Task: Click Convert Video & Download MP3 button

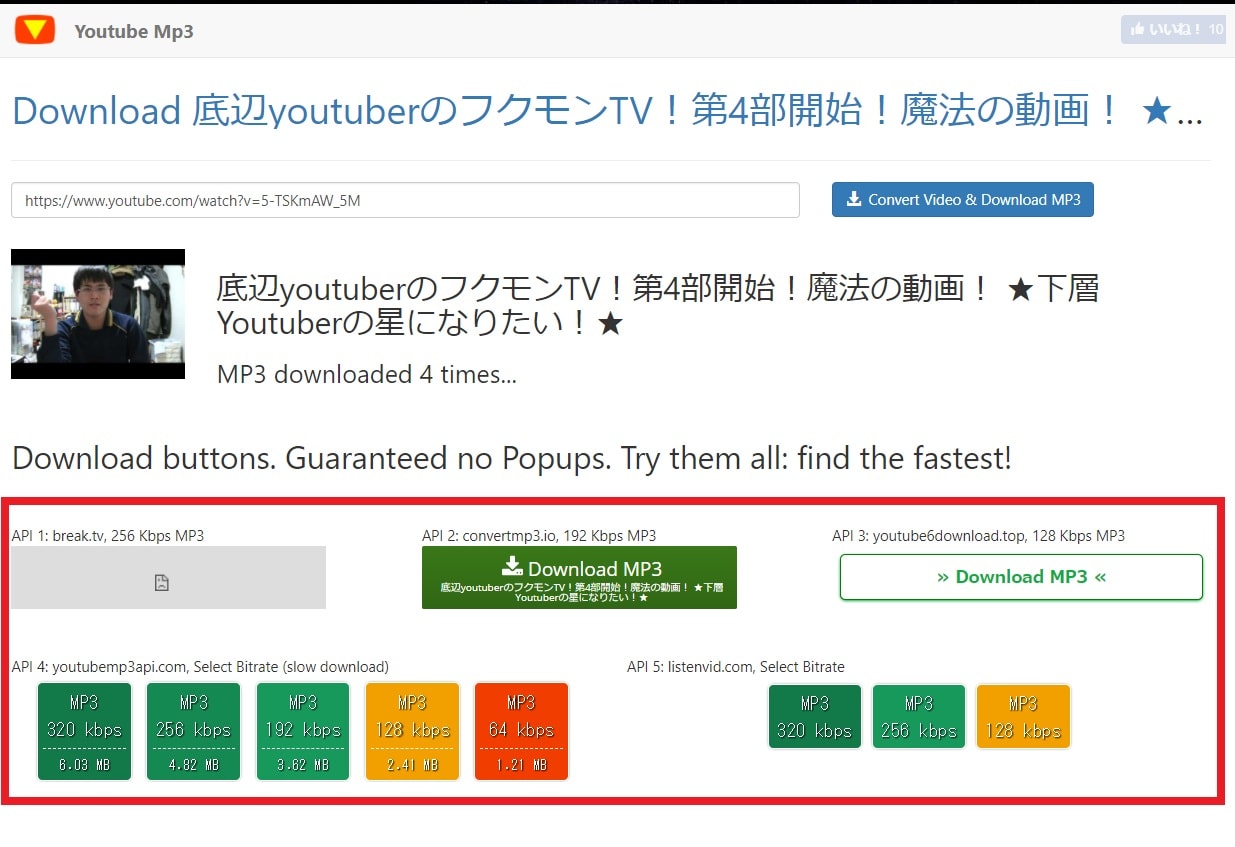Action: 963,199
